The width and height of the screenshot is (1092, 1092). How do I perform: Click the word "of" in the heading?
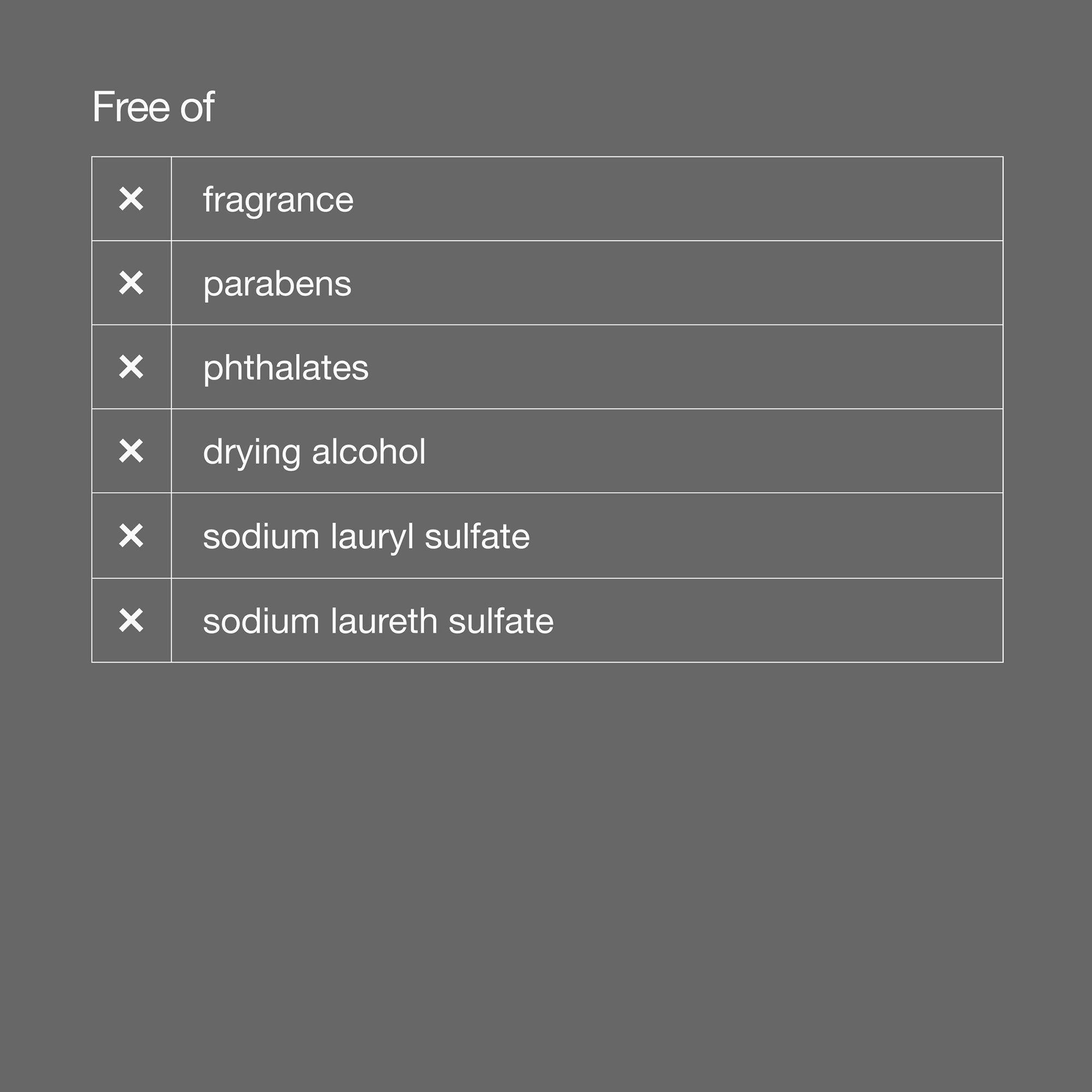tap(197, 107)
